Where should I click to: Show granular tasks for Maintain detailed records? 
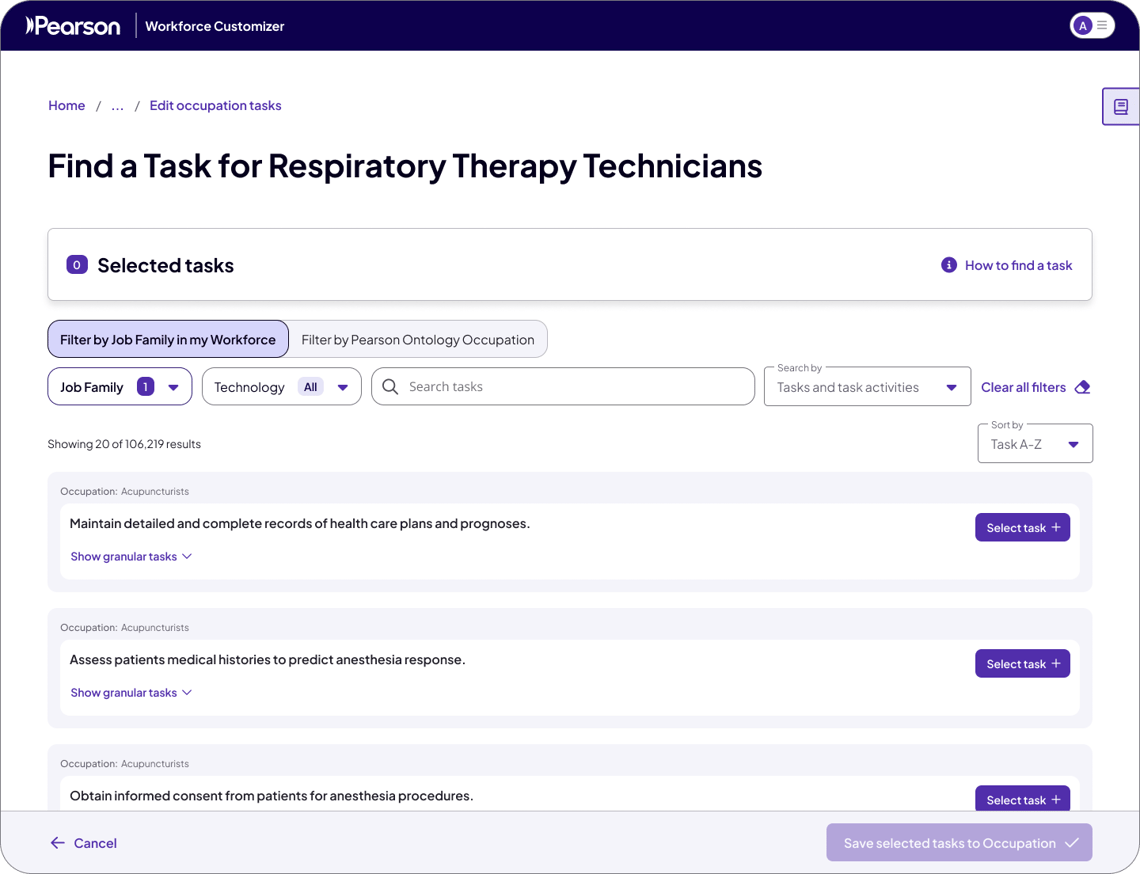[131, 556]
